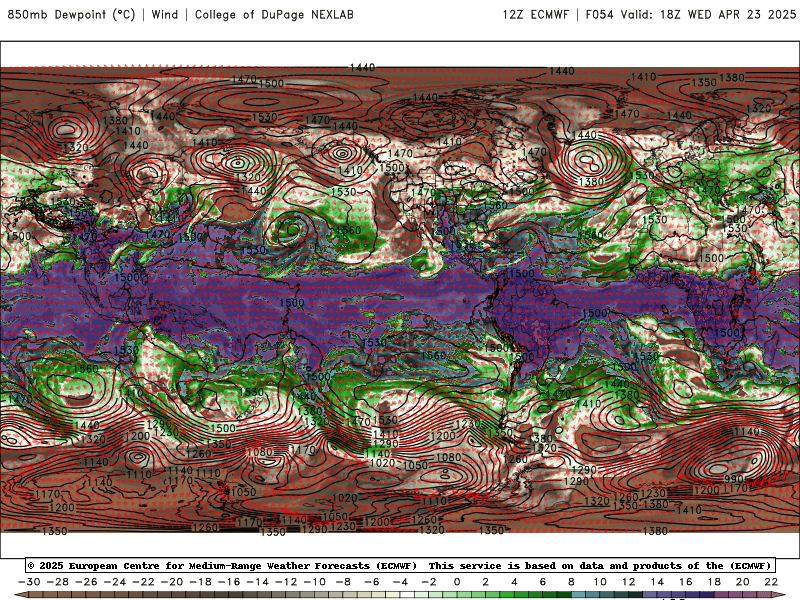The width and height of the screenshot is (800, 600).
Task: Click the 20 value on the color scale
Action: pyautogui.click(x=743, y=582)
